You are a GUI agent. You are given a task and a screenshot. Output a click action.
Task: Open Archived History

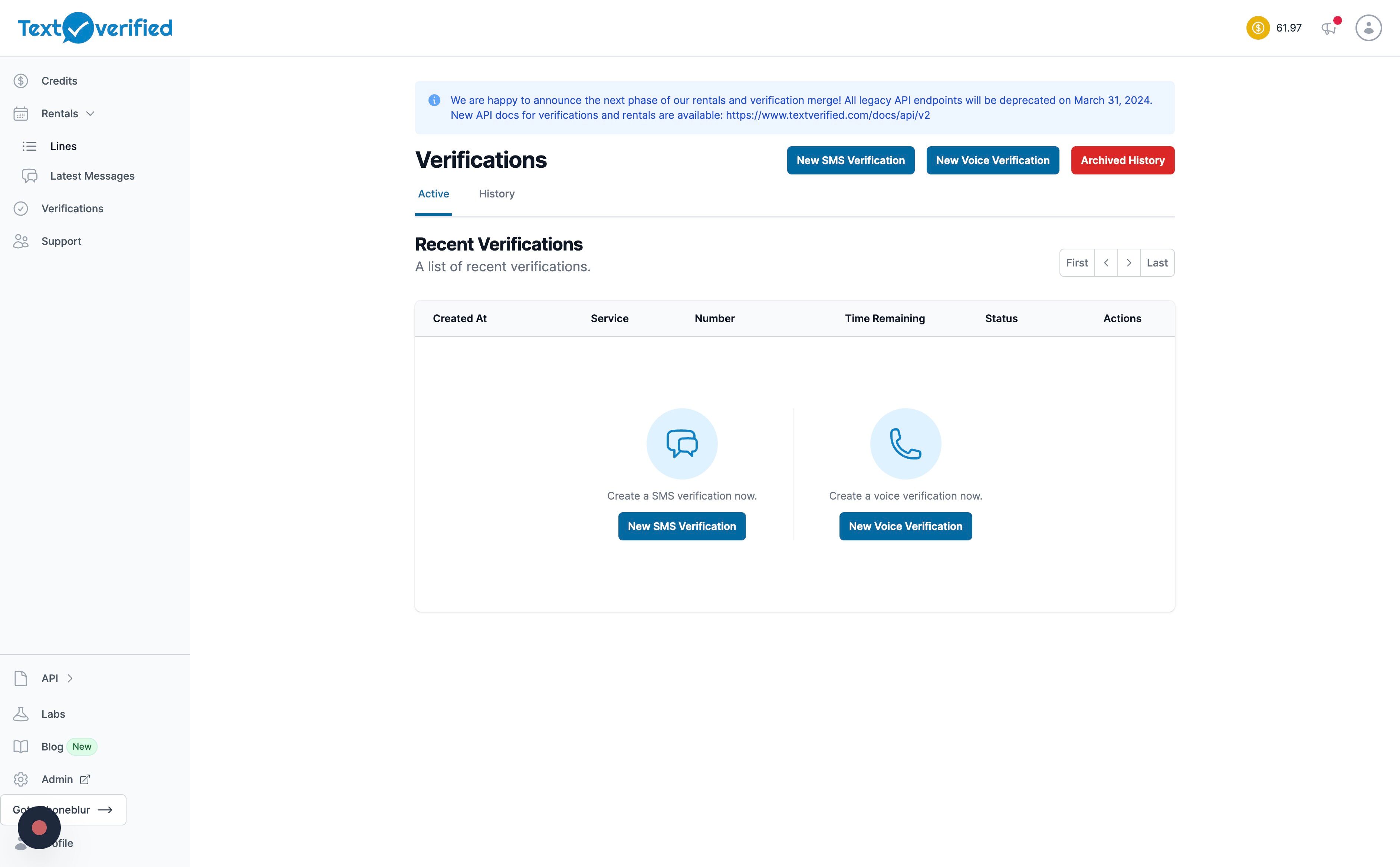[1123, 161]
